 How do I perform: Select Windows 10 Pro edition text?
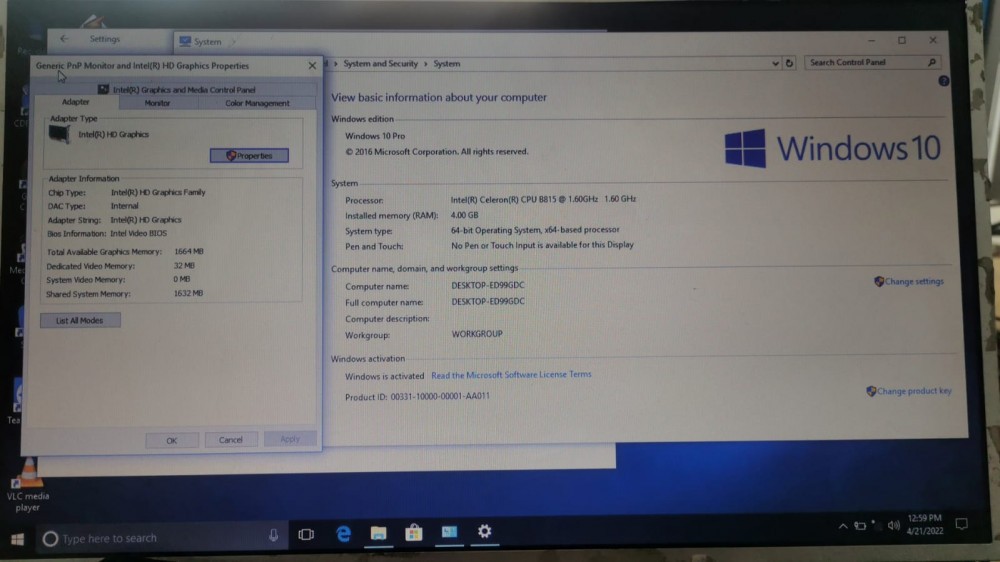click(375, 136)
